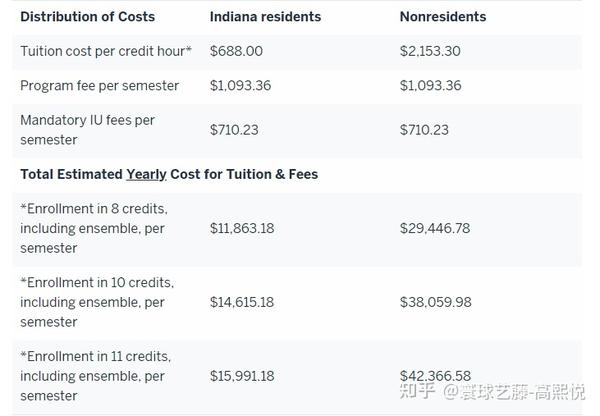Click the 知乎 watermark logo
Image resolution: width=600 pixels, height=416 pixels.
[x=417, y=391]
